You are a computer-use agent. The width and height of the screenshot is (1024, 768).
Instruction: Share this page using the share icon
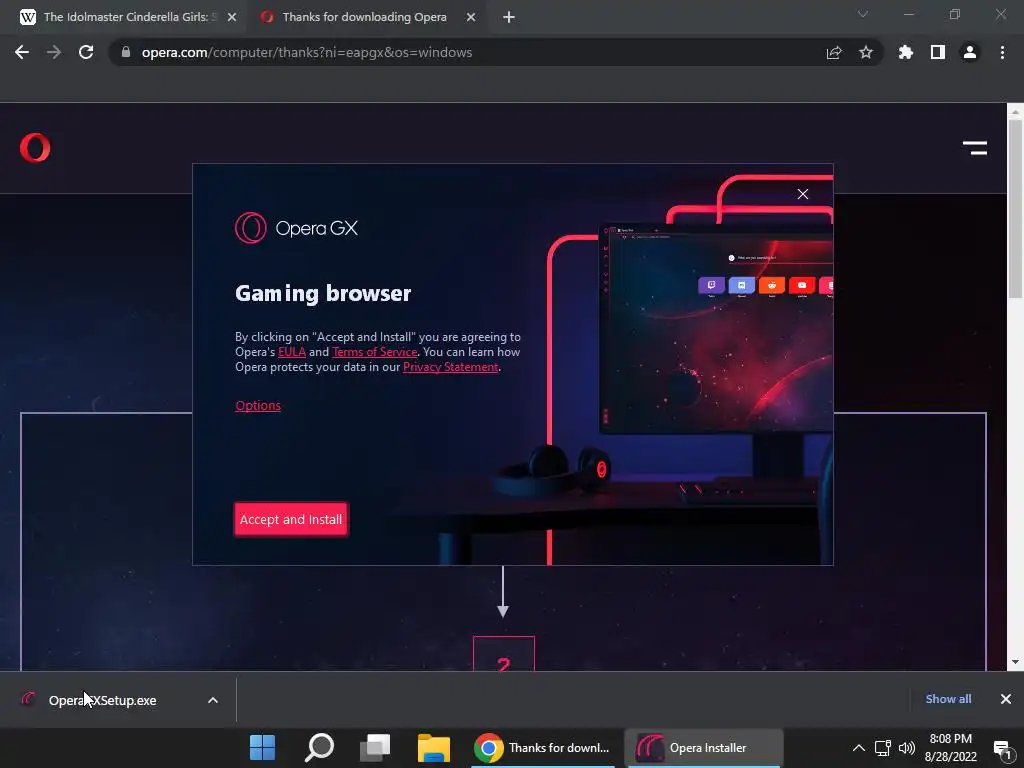pos(834,52)
